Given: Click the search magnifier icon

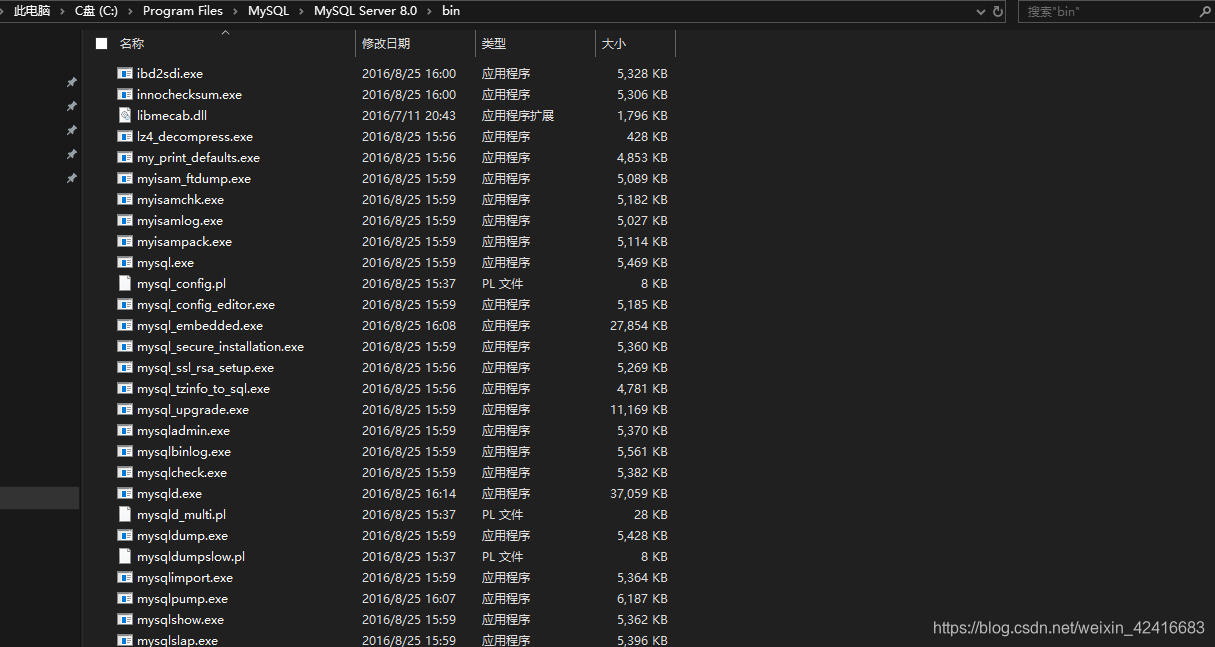Looking at the screenshot, I should 1204,11.
